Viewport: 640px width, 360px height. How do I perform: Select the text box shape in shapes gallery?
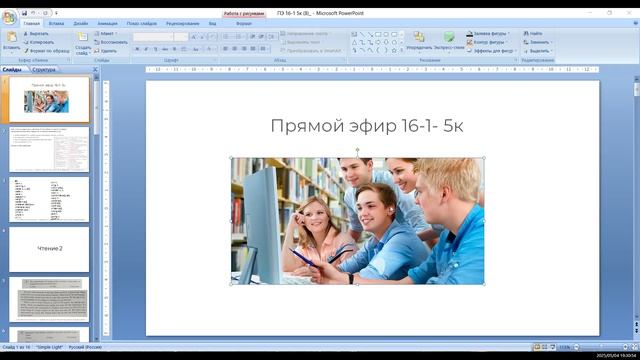click(354, 34)
